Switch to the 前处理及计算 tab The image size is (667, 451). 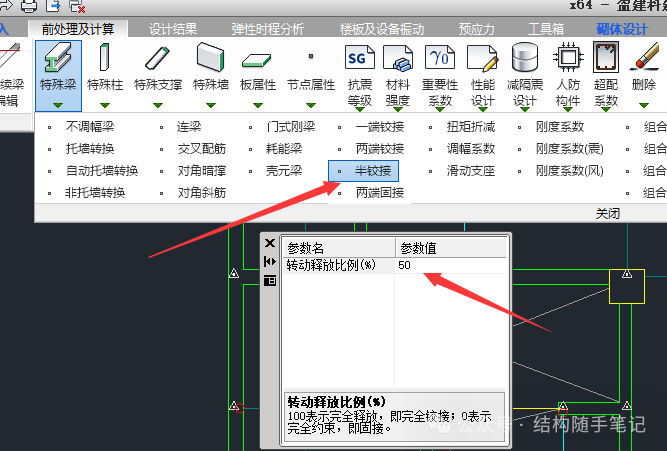pos(78,29)
